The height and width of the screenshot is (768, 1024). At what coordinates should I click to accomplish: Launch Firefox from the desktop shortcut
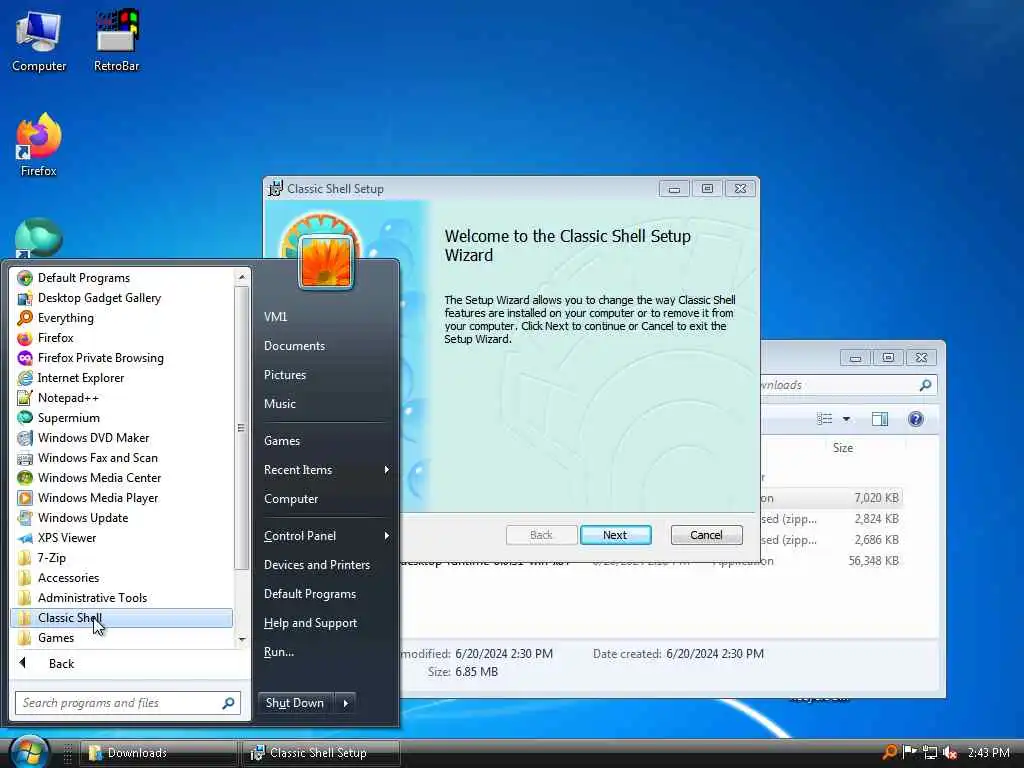pyautogui.click(x=39, y=145)
